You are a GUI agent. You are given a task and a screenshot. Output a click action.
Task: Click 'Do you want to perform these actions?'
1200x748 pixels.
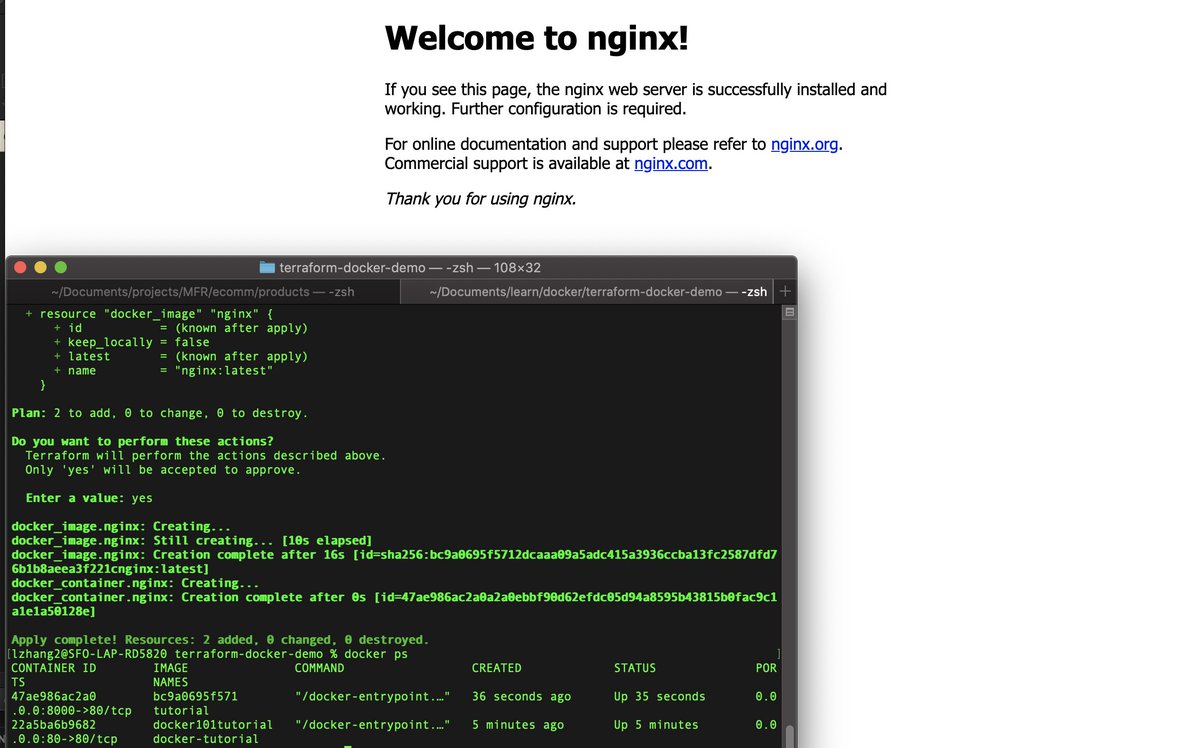click(142, 441)
